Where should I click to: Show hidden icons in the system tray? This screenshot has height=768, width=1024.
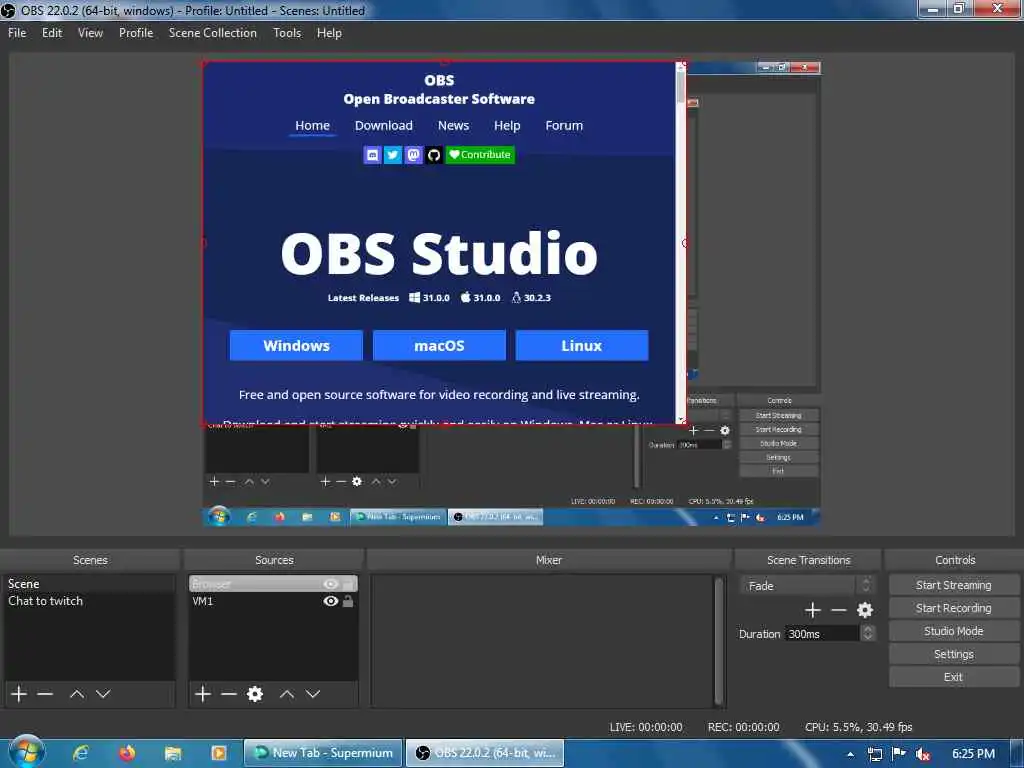(x=850, y=754)
